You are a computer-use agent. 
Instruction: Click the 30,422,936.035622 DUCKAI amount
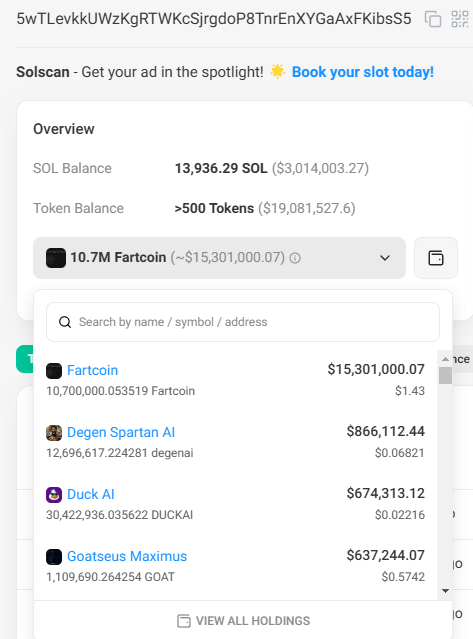pos(119,515)
